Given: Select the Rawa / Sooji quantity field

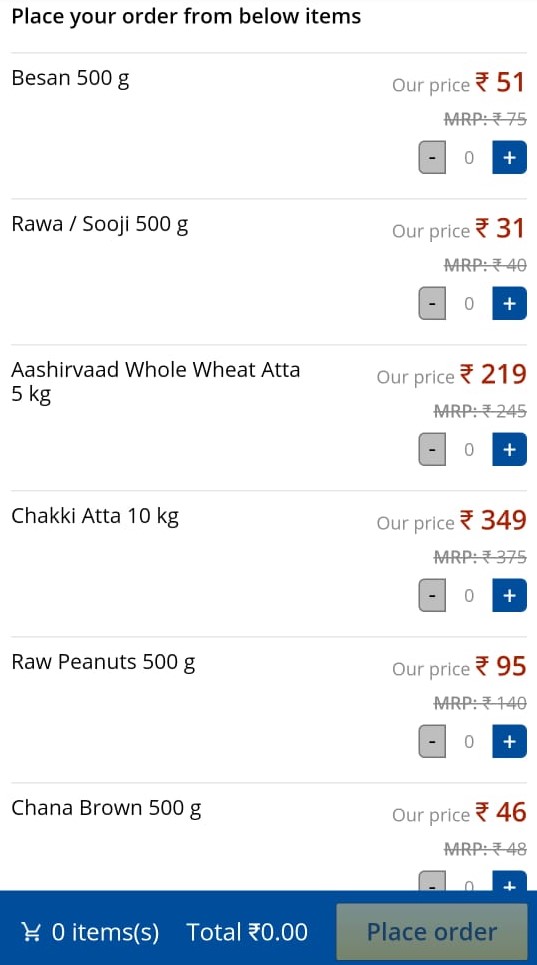Looking at the screenshot, I should 469,303.
